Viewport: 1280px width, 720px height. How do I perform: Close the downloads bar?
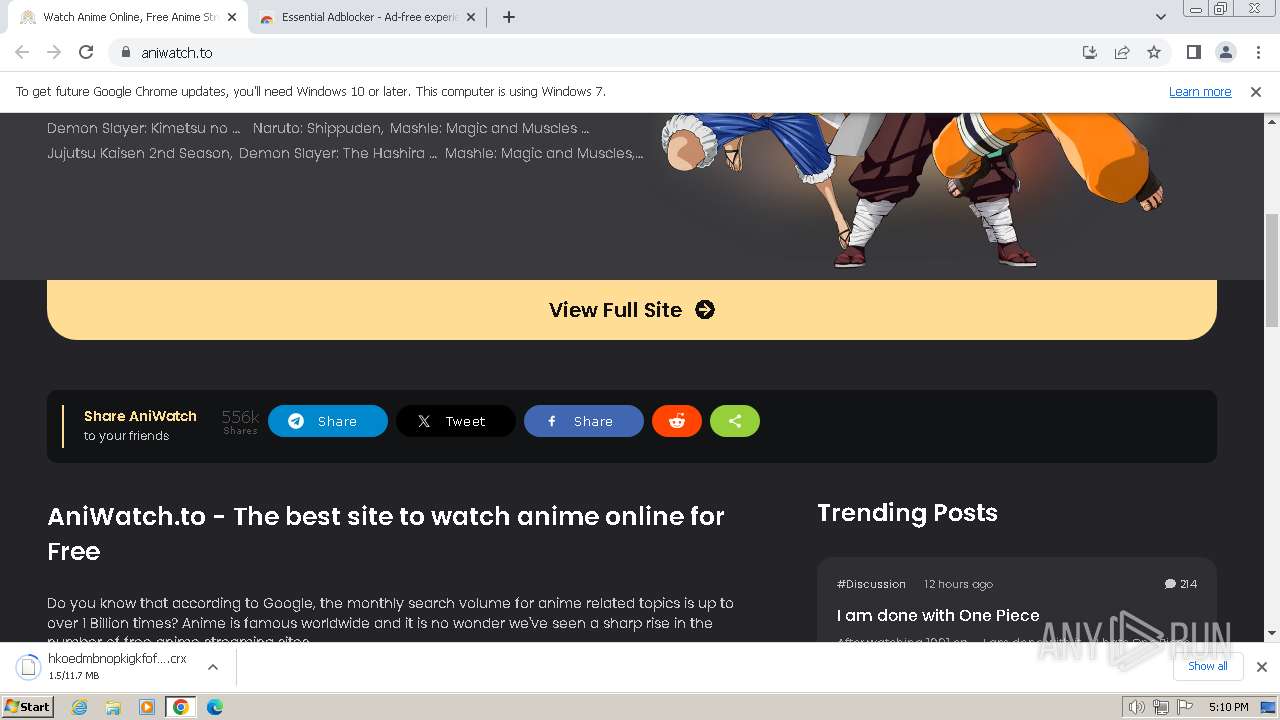point(1261,667)
